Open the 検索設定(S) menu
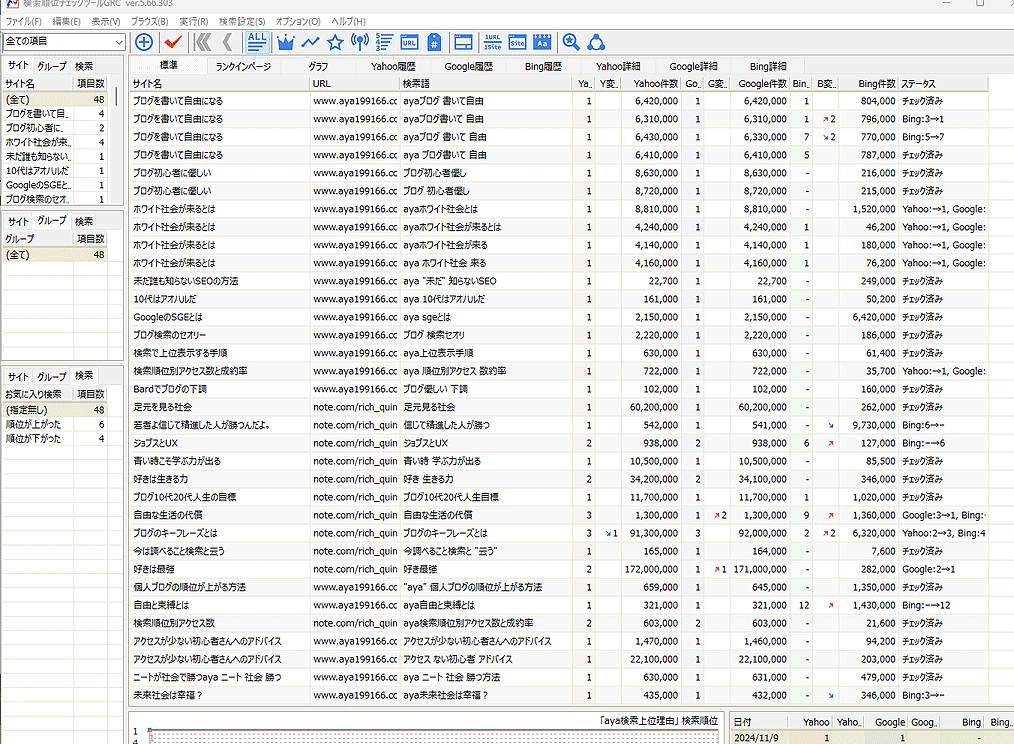This screenshot has width=1014, height=744. pos(242,21)
